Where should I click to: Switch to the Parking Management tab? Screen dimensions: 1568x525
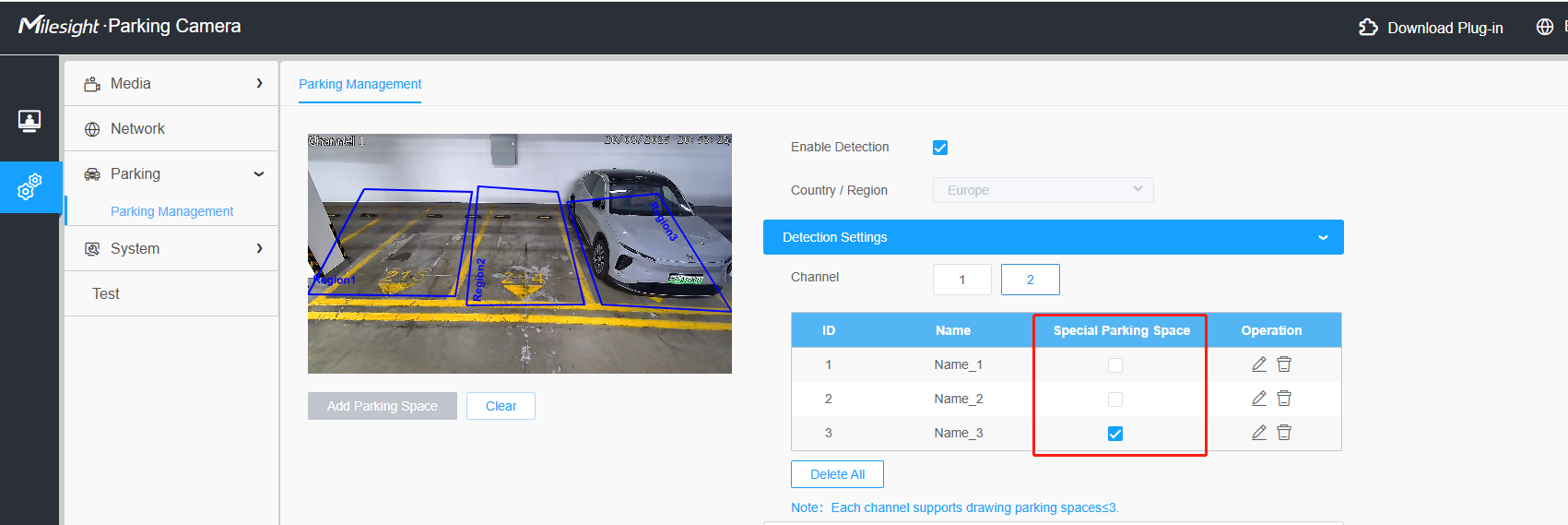point(360,84)
